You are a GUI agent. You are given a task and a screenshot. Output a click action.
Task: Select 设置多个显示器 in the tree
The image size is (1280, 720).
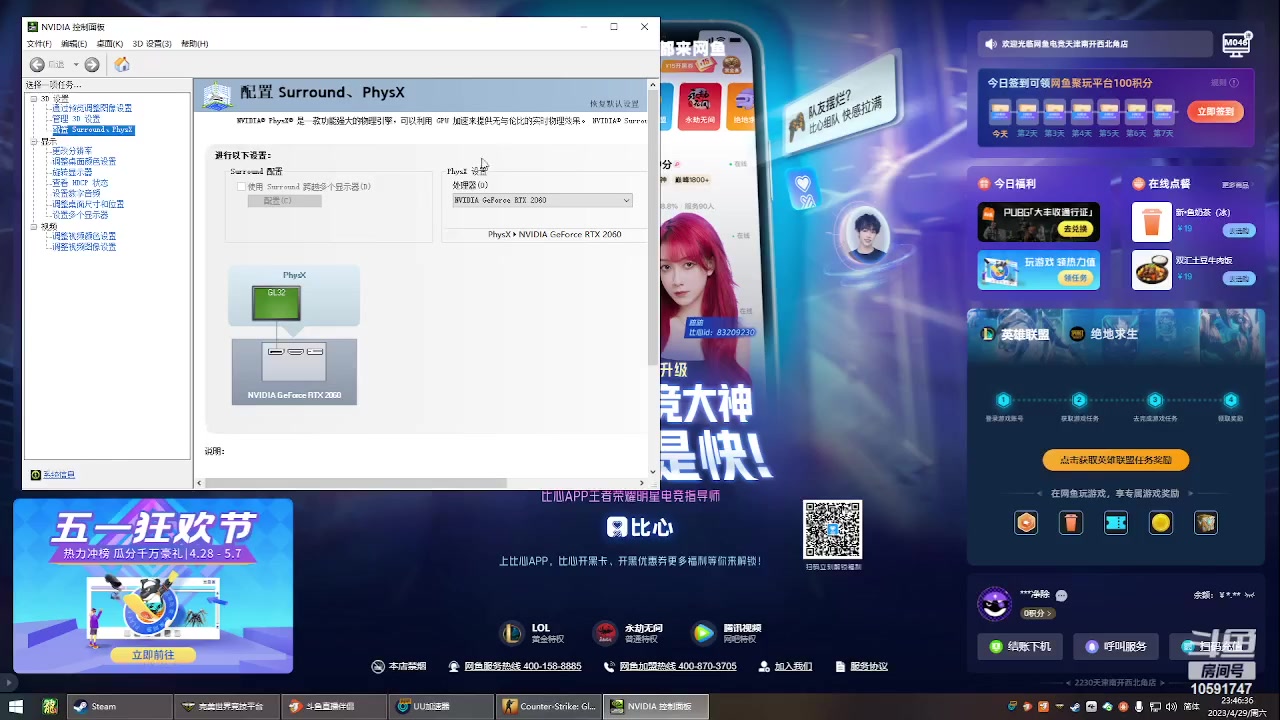coord(80,215)
